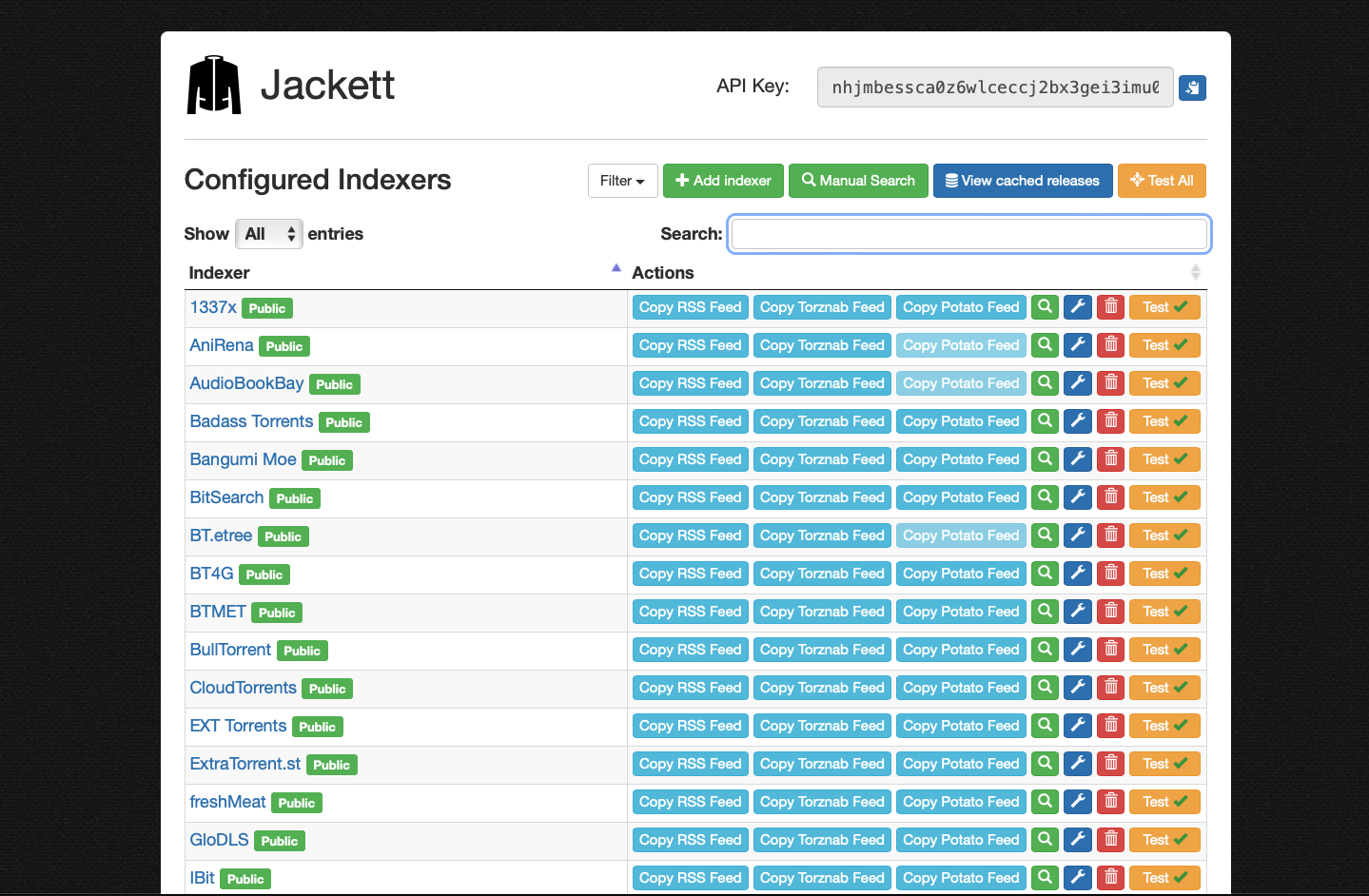Open wrench configuration for freshMeat
Screen dimensions: 1369x896
click(1078, 802)
